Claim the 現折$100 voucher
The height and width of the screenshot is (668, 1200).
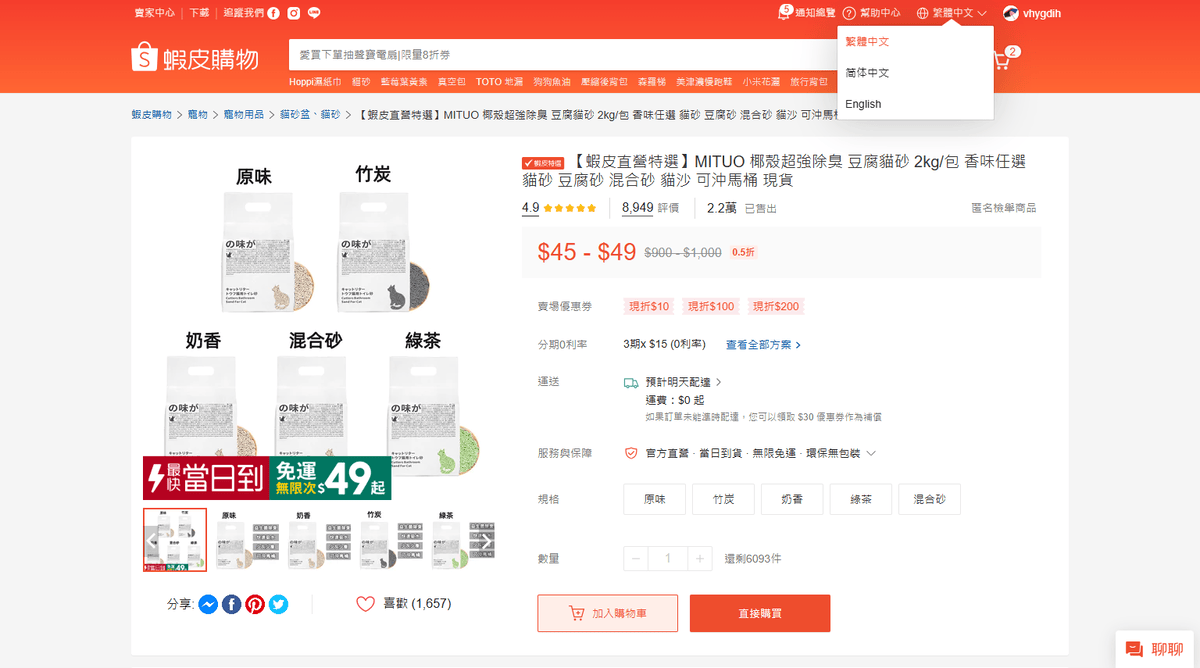click(x=710, y=306)
